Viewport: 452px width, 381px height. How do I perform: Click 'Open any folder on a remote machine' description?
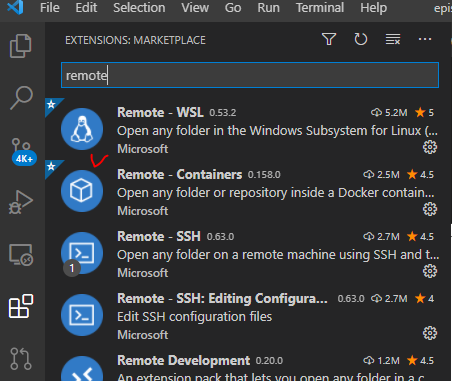pos(278,255)
